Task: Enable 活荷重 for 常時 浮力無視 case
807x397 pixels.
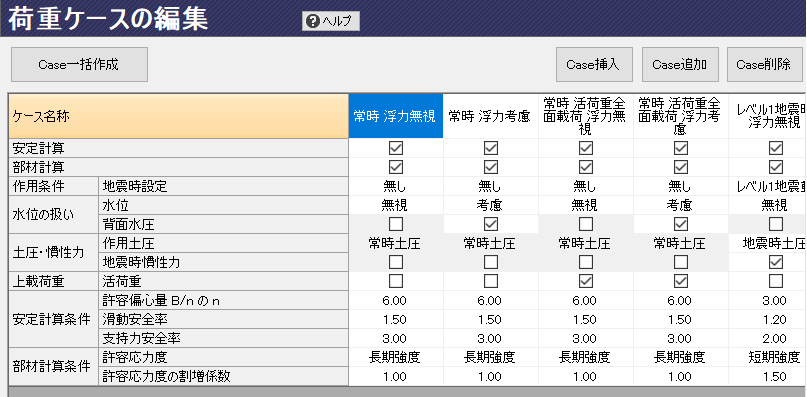Action: 396,281
